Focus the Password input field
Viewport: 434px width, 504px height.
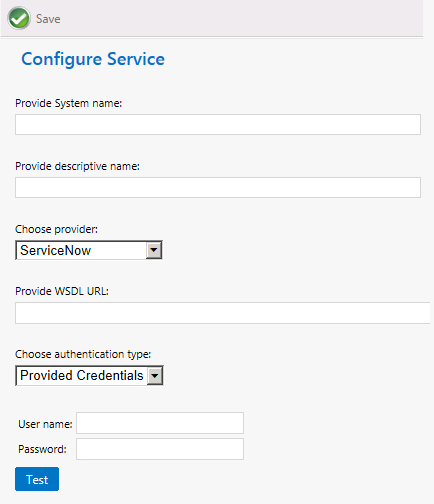[160, 449]
